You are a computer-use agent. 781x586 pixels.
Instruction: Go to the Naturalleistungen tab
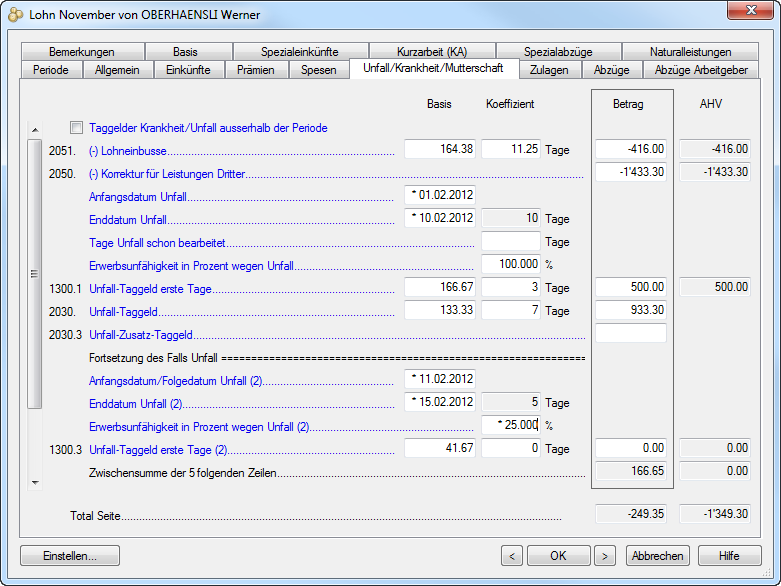pyautogui.click(x=690, y=51)
